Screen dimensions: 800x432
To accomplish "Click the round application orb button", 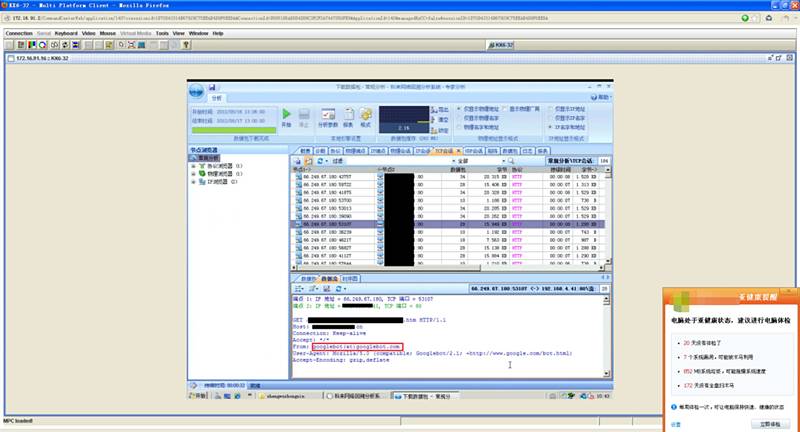I will 196,92.
